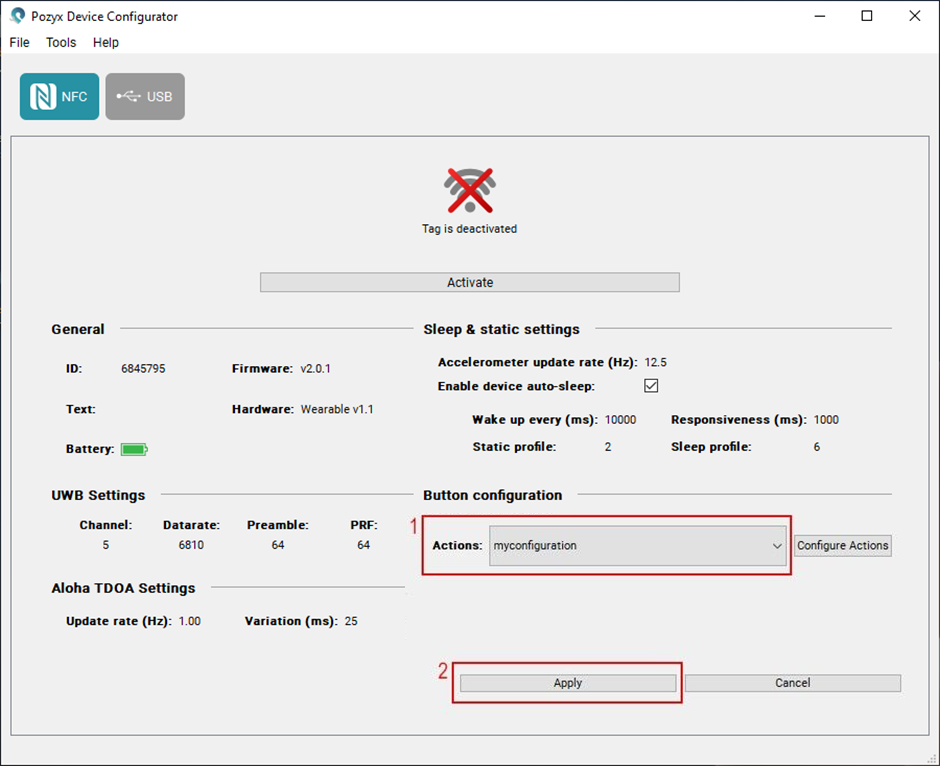
Task: Switch to the USB connection mode
Action: [x=145, y=97]
